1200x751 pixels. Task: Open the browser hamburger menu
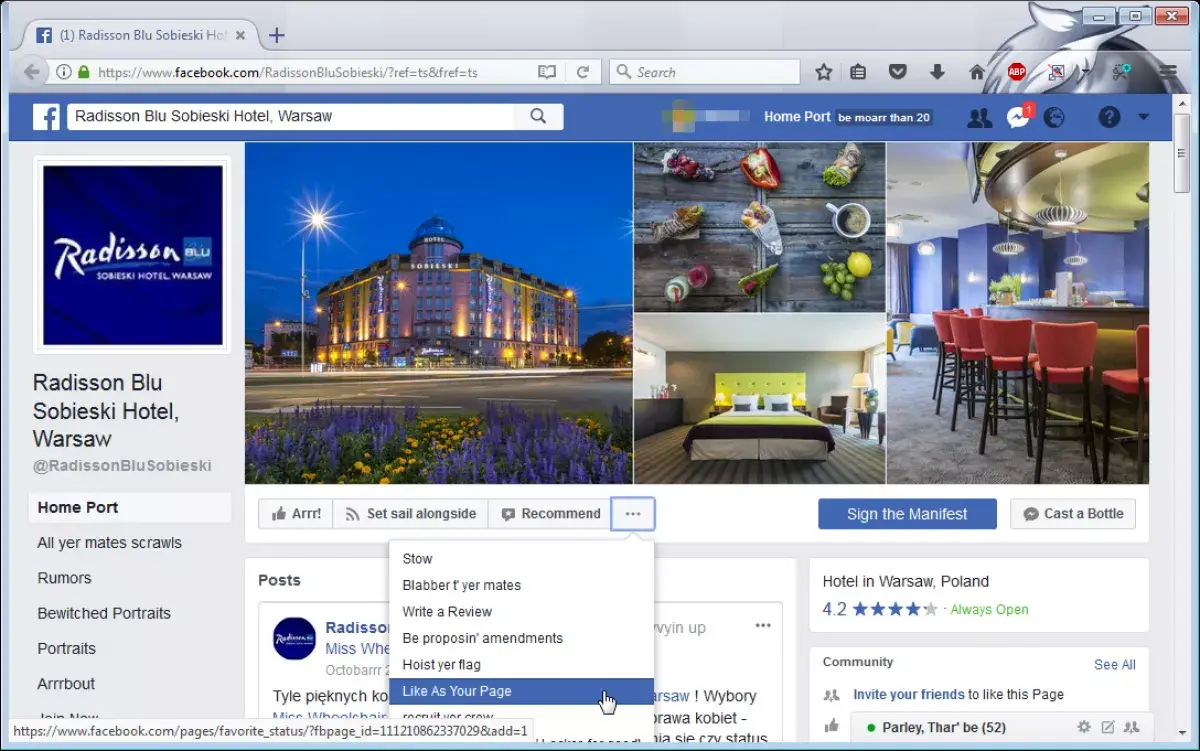tap(1168, 72)
